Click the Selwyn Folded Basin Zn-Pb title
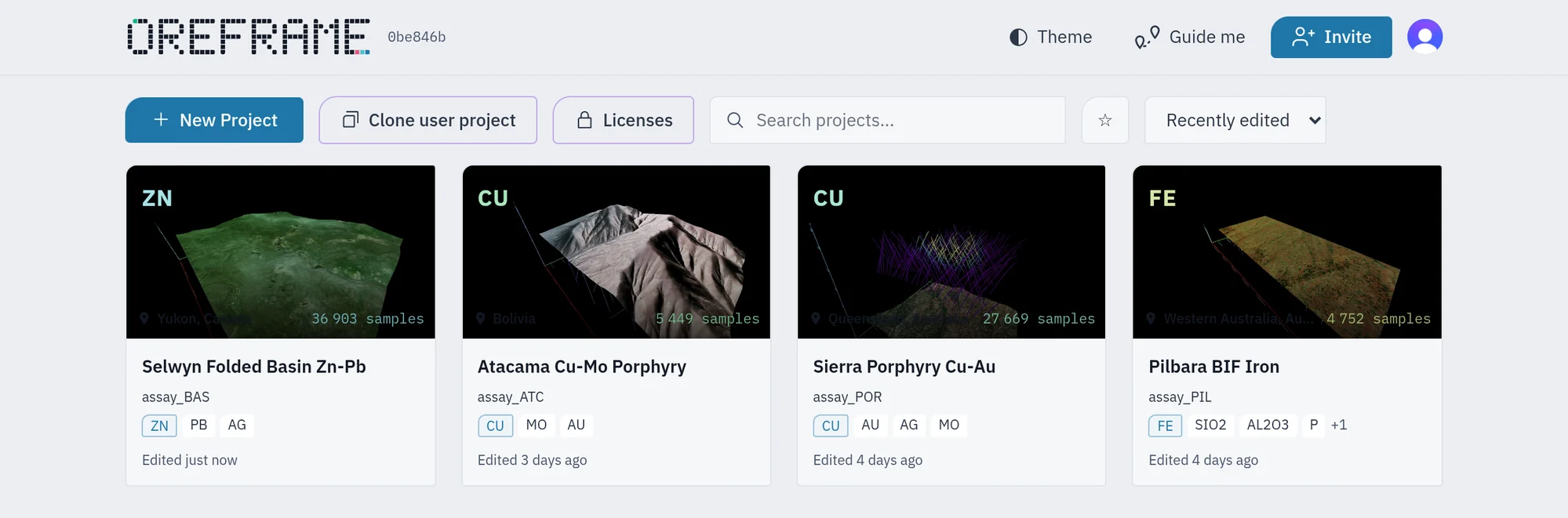Image resolution: width=1568 pixels, height=518 pixels. (254, 367)
